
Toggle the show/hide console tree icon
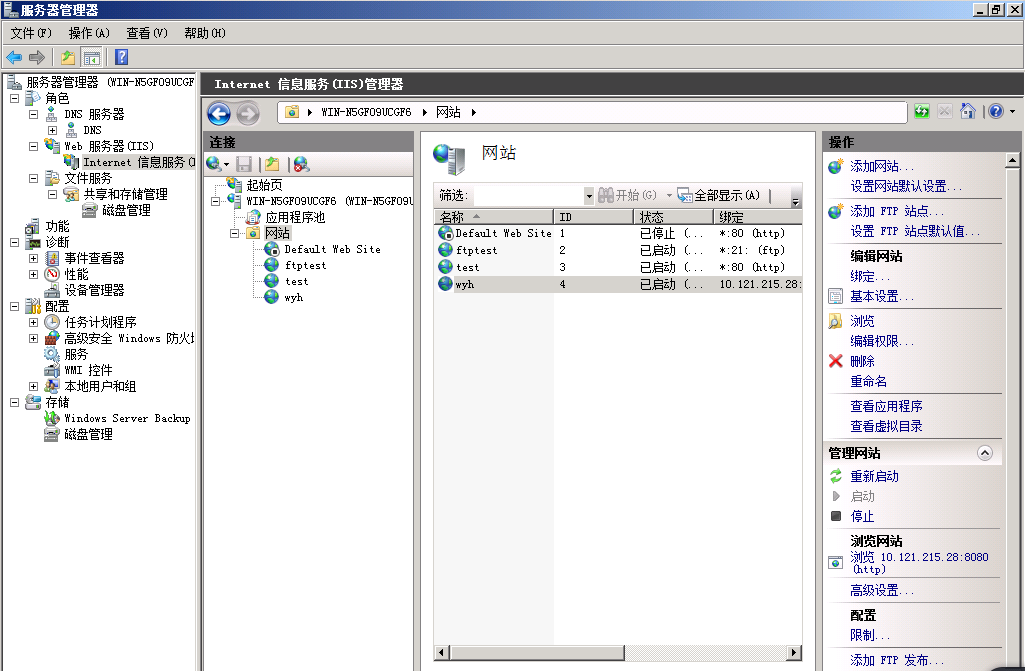[92, 57]
